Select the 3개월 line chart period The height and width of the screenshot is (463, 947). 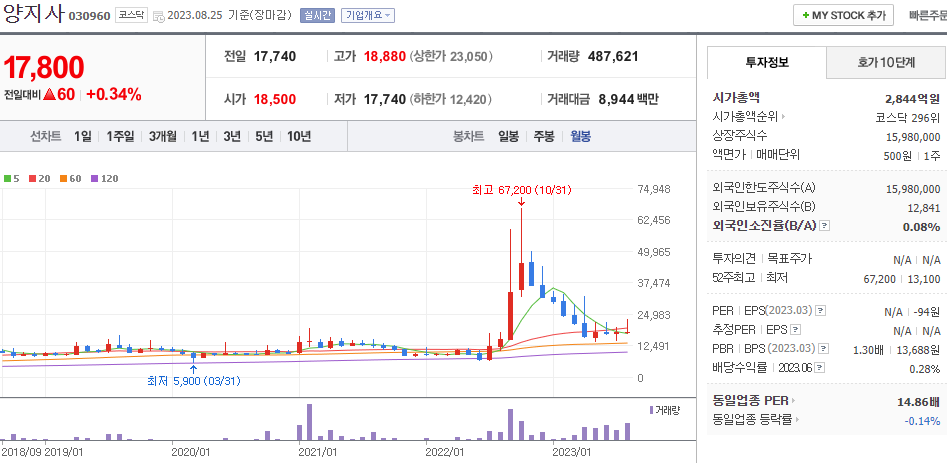pos(162,136)
